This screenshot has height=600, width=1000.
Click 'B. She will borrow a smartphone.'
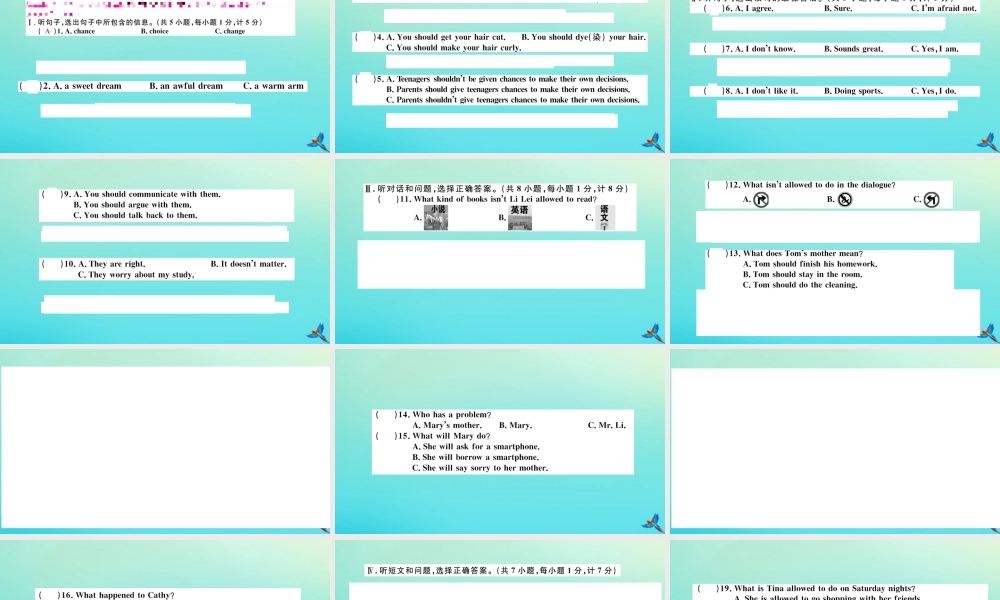click(475, 457)
